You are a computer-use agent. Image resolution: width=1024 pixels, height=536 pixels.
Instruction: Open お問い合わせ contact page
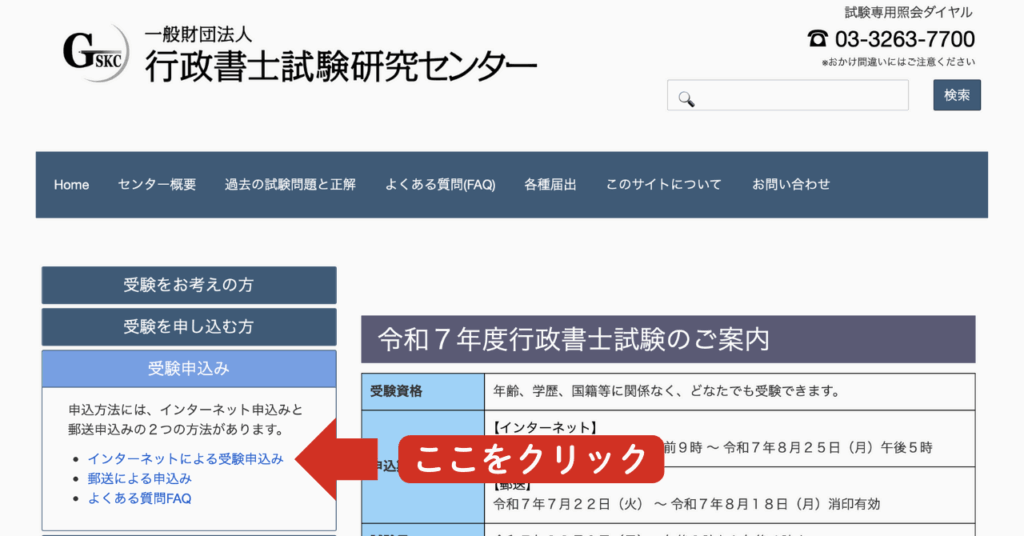(791, 185)
